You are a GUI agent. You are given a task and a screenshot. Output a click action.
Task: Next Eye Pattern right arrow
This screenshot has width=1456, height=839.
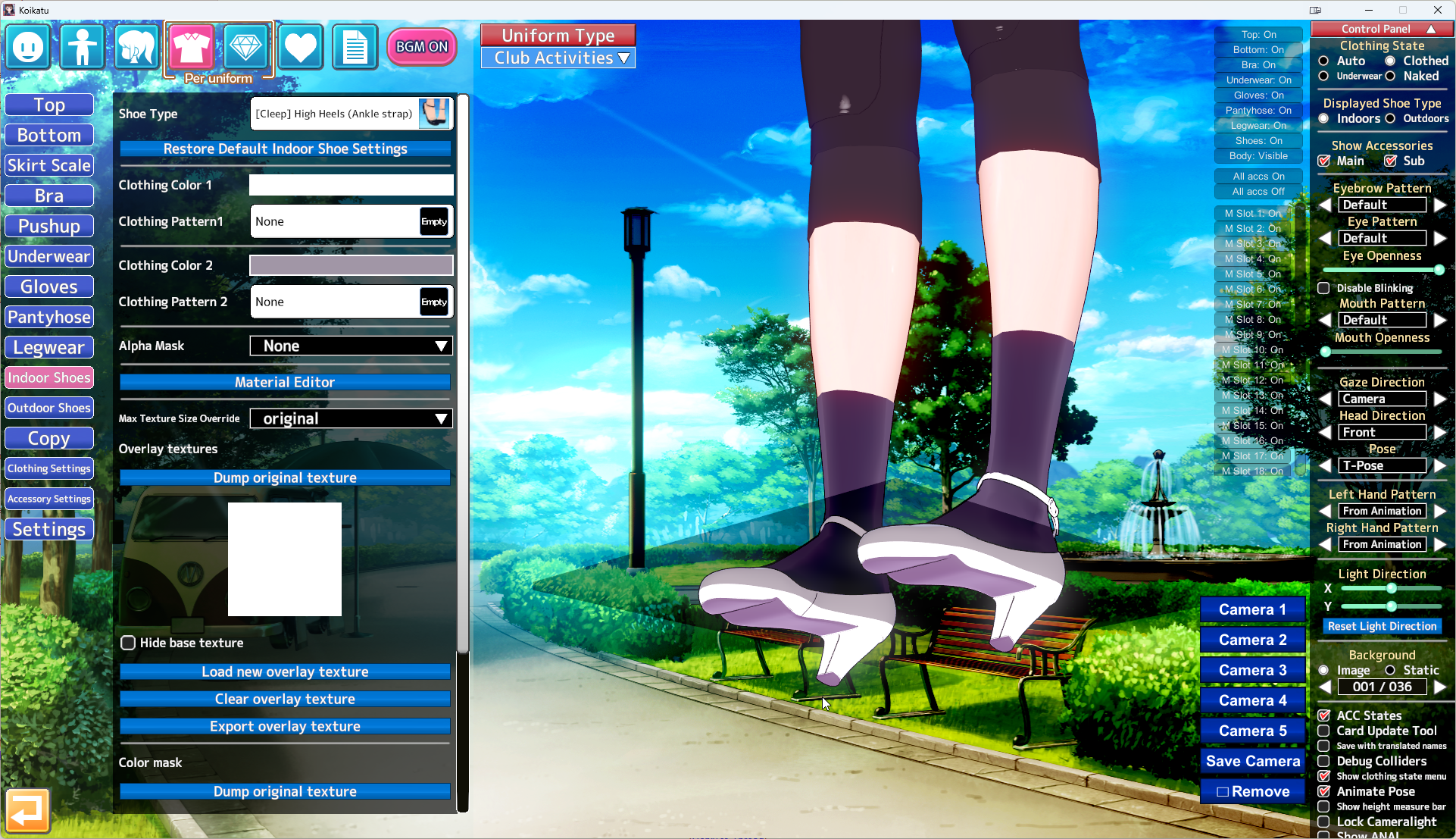(x=1440, y=238)
